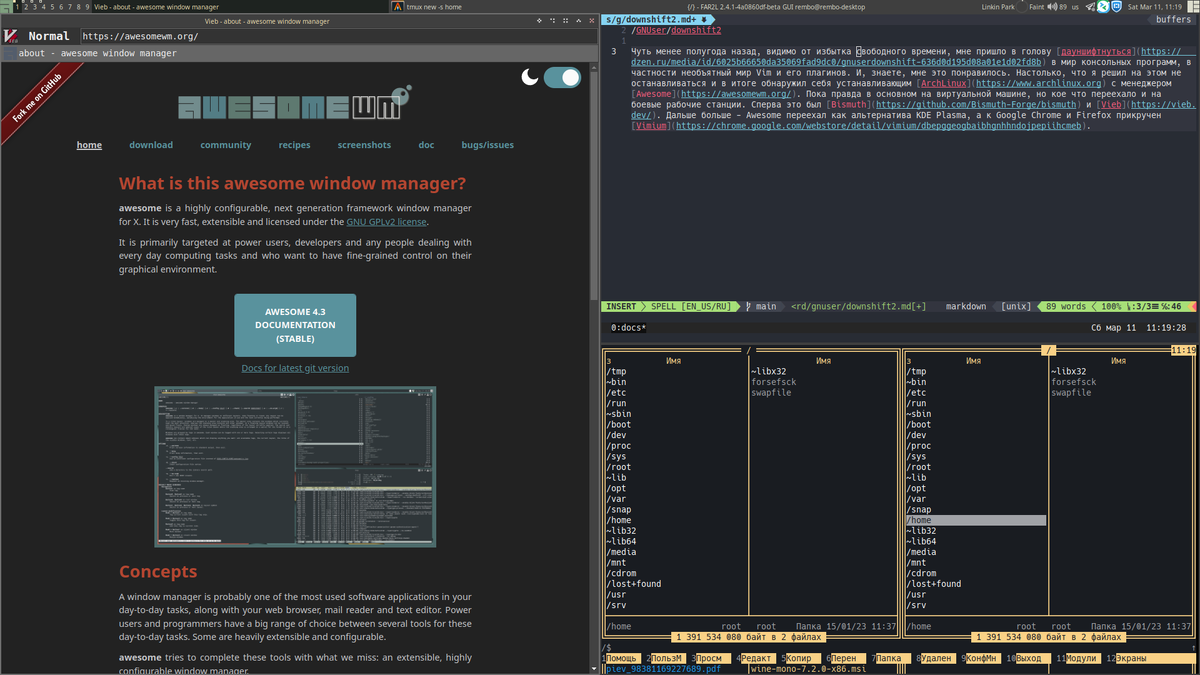This screenshot has width=1200, height=675.
Task: Click the 'main' git branch indicator in statusline
Action: (x=762, y=306)
